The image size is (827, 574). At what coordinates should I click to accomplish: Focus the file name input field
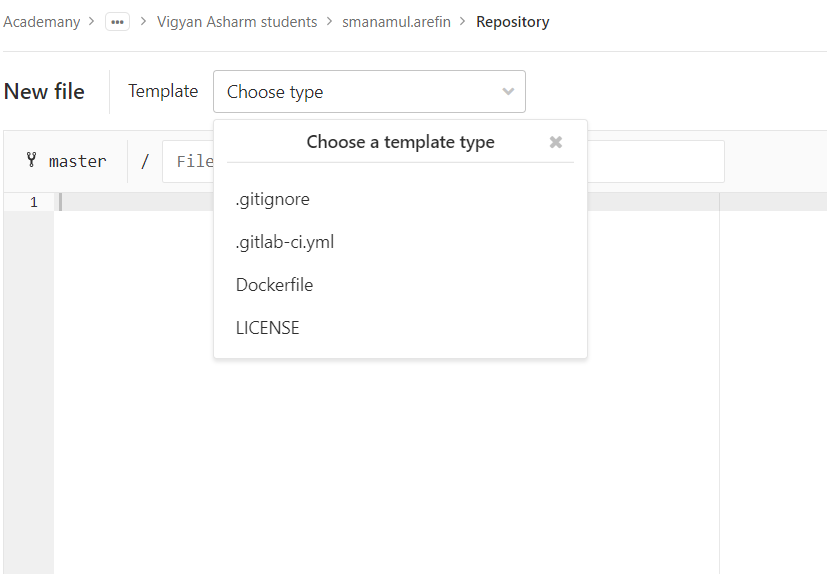(650, 161)
